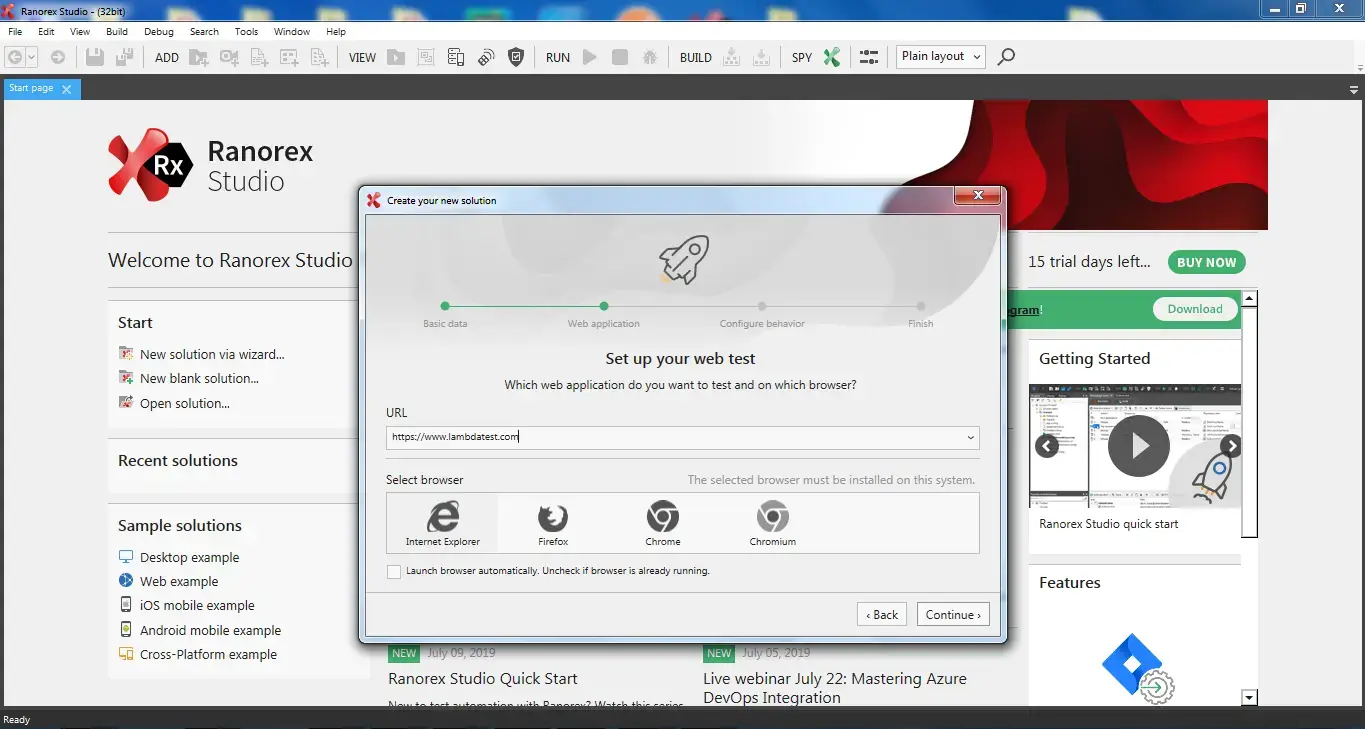Select Chromium as the test browser
Viewport: 1365px width, 729px height.
(772, 522)
